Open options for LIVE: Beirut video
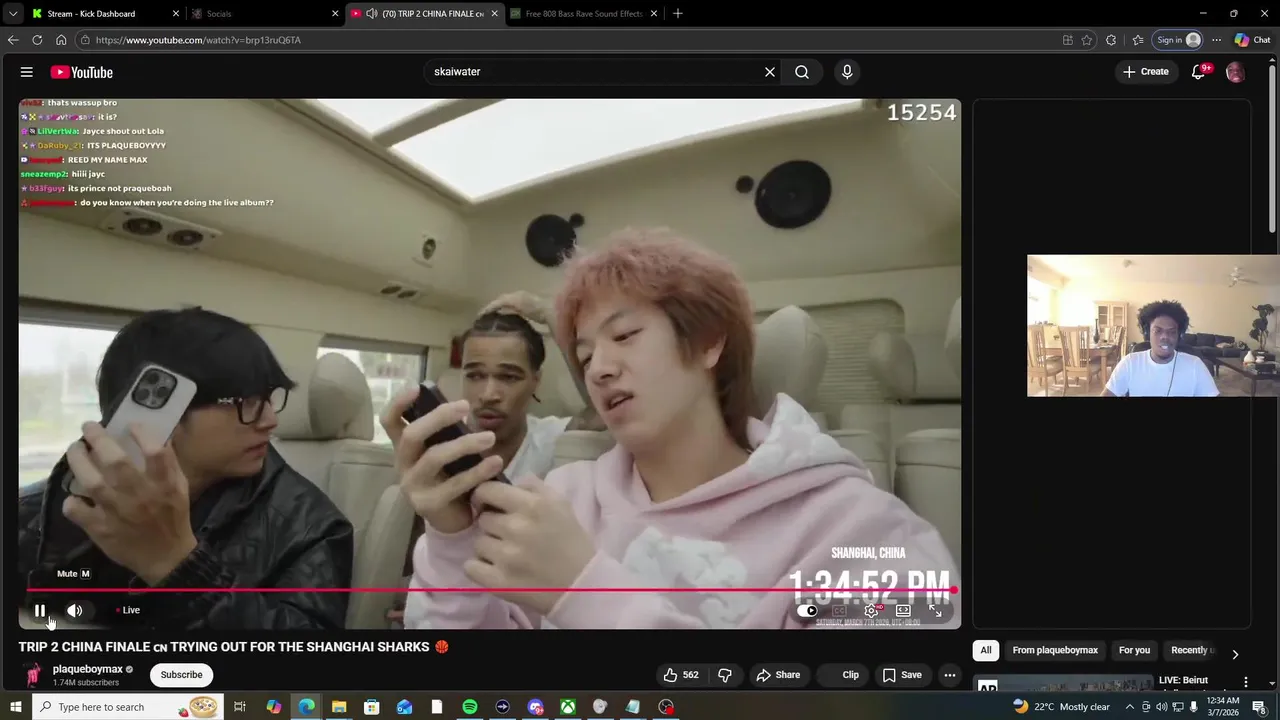This screenshot has width=1280, height=720. [x=1246, y=682]
